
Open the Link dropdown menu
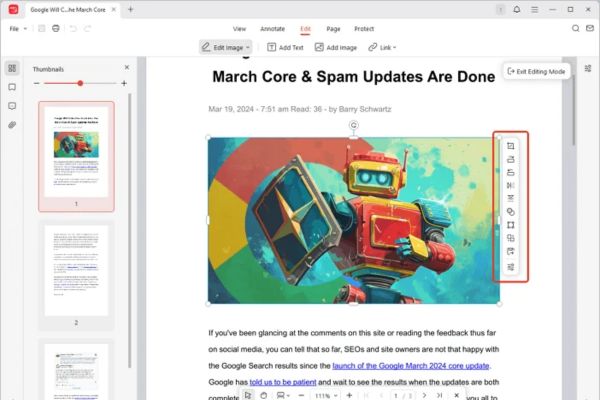[x=379, y=47]
